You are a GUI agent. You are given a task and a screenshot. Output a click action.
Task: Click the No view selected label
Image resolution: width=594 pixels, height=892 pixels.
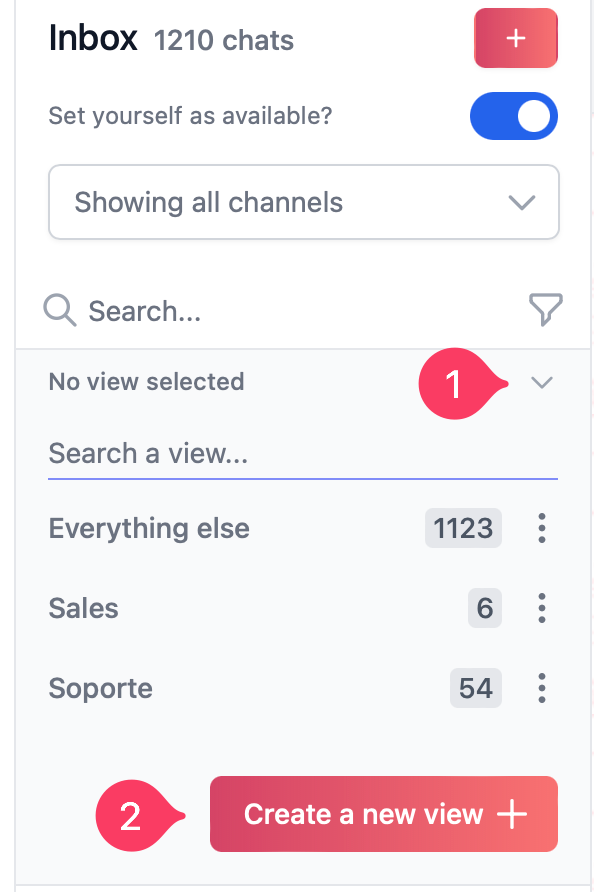[x=146, y=381]
